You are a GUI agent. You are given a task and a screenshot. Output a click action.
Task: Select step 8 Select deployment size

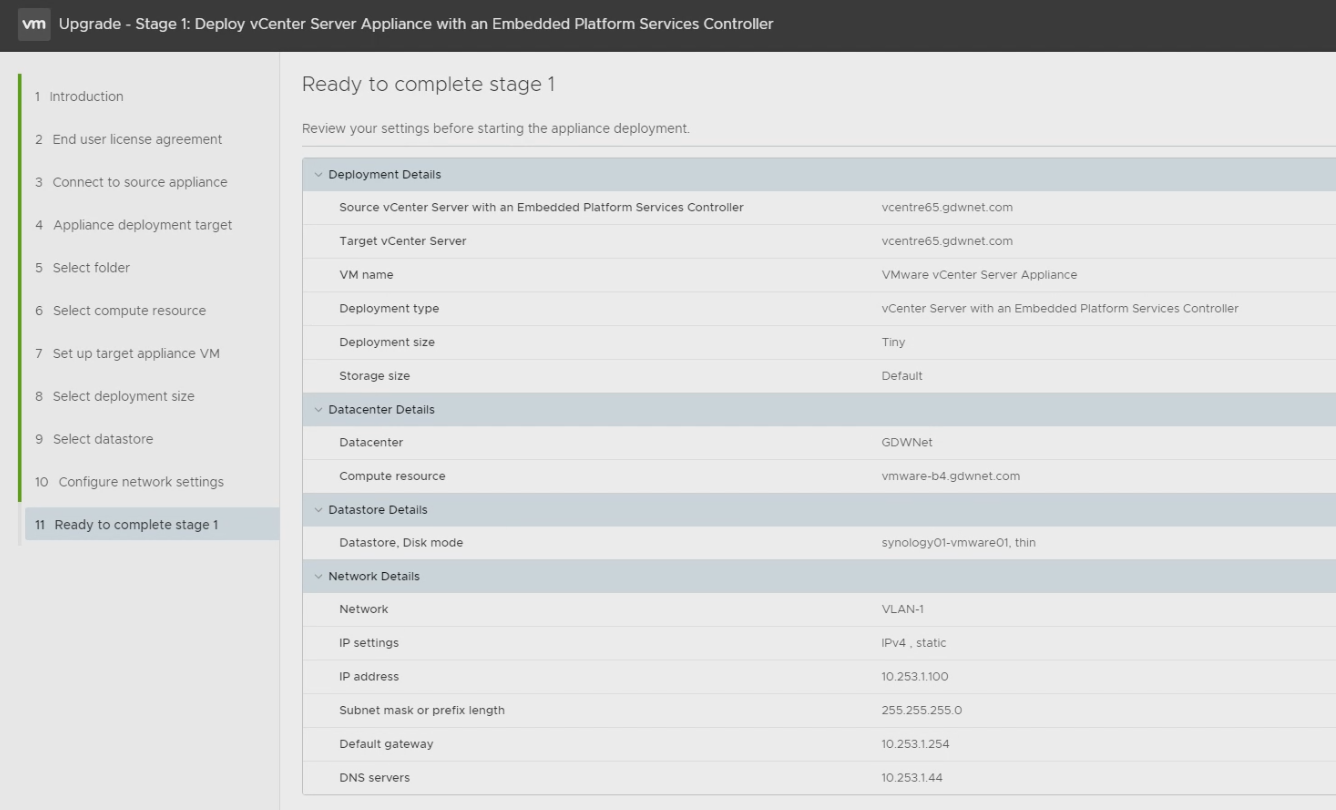click(x=115, y=396)
